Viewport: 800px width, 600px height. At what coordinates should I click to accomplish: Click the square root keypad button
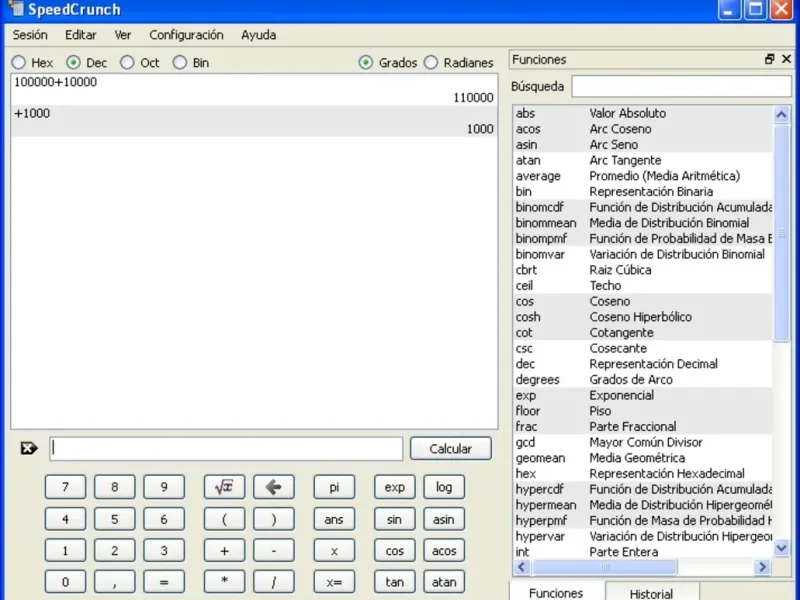pos(224,487)
